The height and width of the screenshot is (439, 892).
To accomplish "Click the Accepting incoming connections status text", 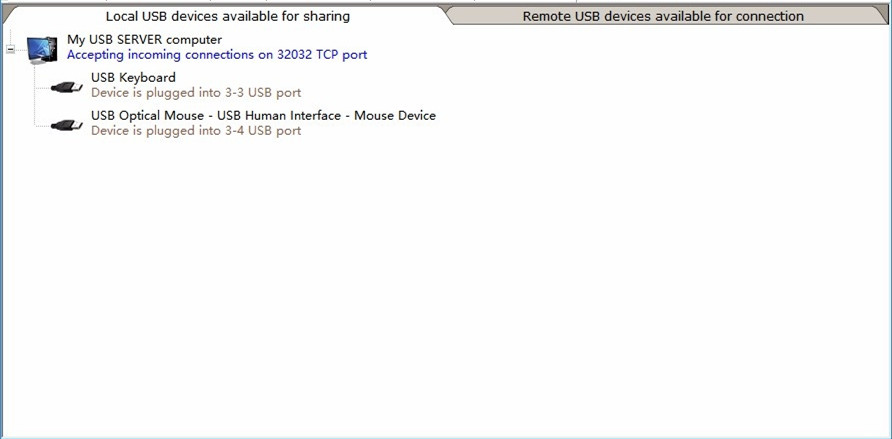I will pos(216,55).
